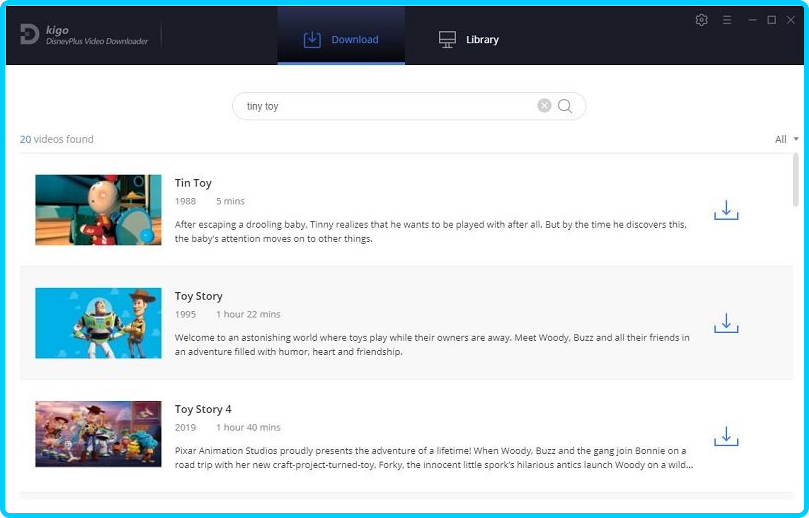Click the Toy Story 4 title
The width and height of the screenshot is (809, 518).
coord(203,409)
